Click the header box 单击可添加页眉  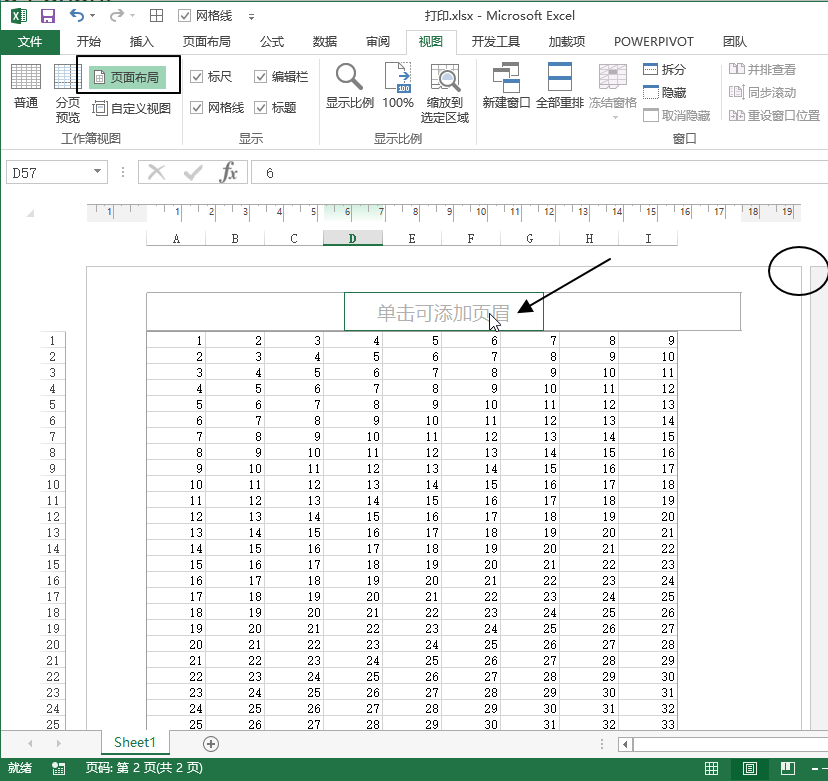pyautogui.click(x=443, y=312)
